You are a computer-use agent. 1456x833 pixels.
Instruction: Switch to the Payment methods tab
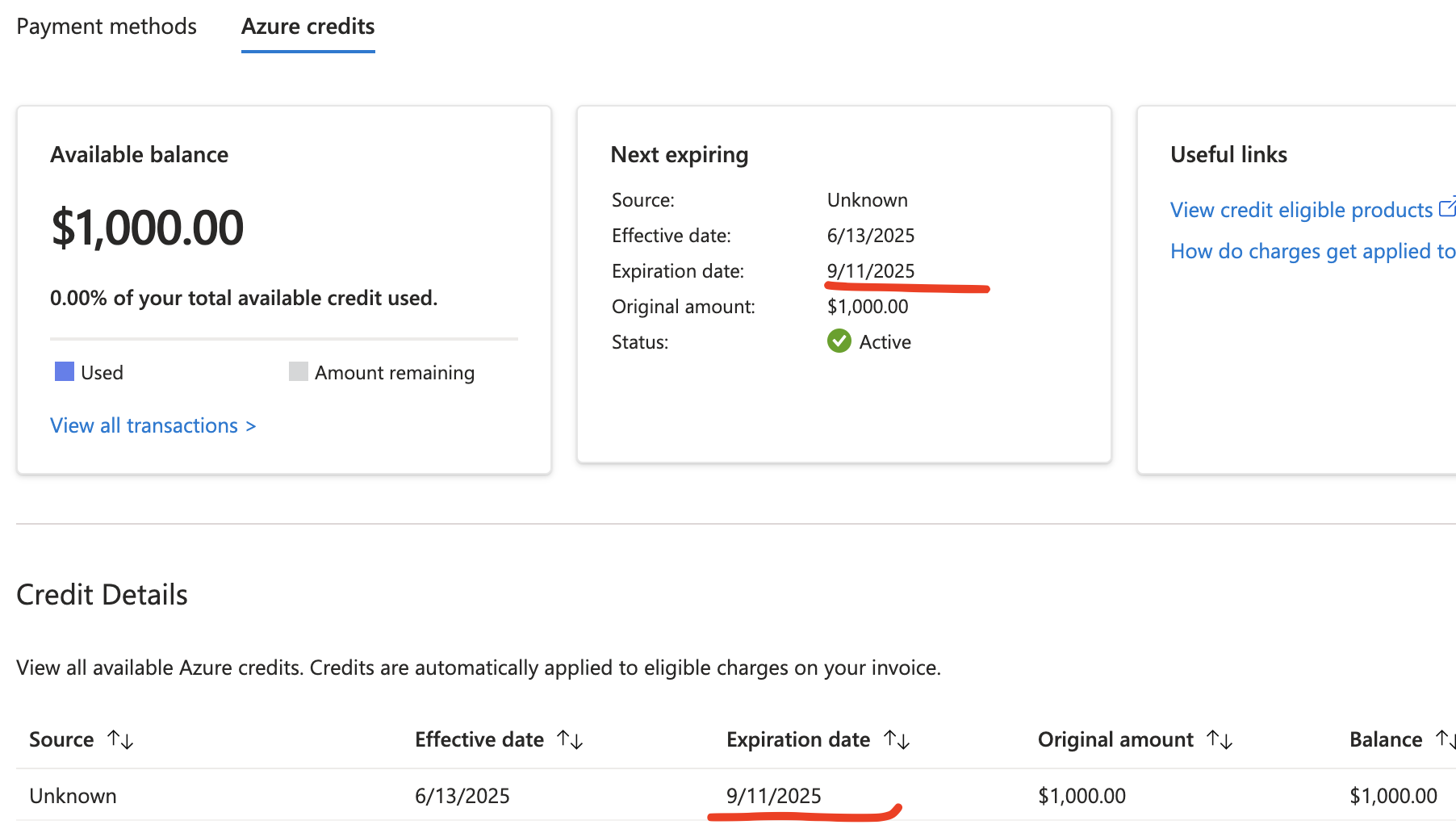click(x=106, y=26)
